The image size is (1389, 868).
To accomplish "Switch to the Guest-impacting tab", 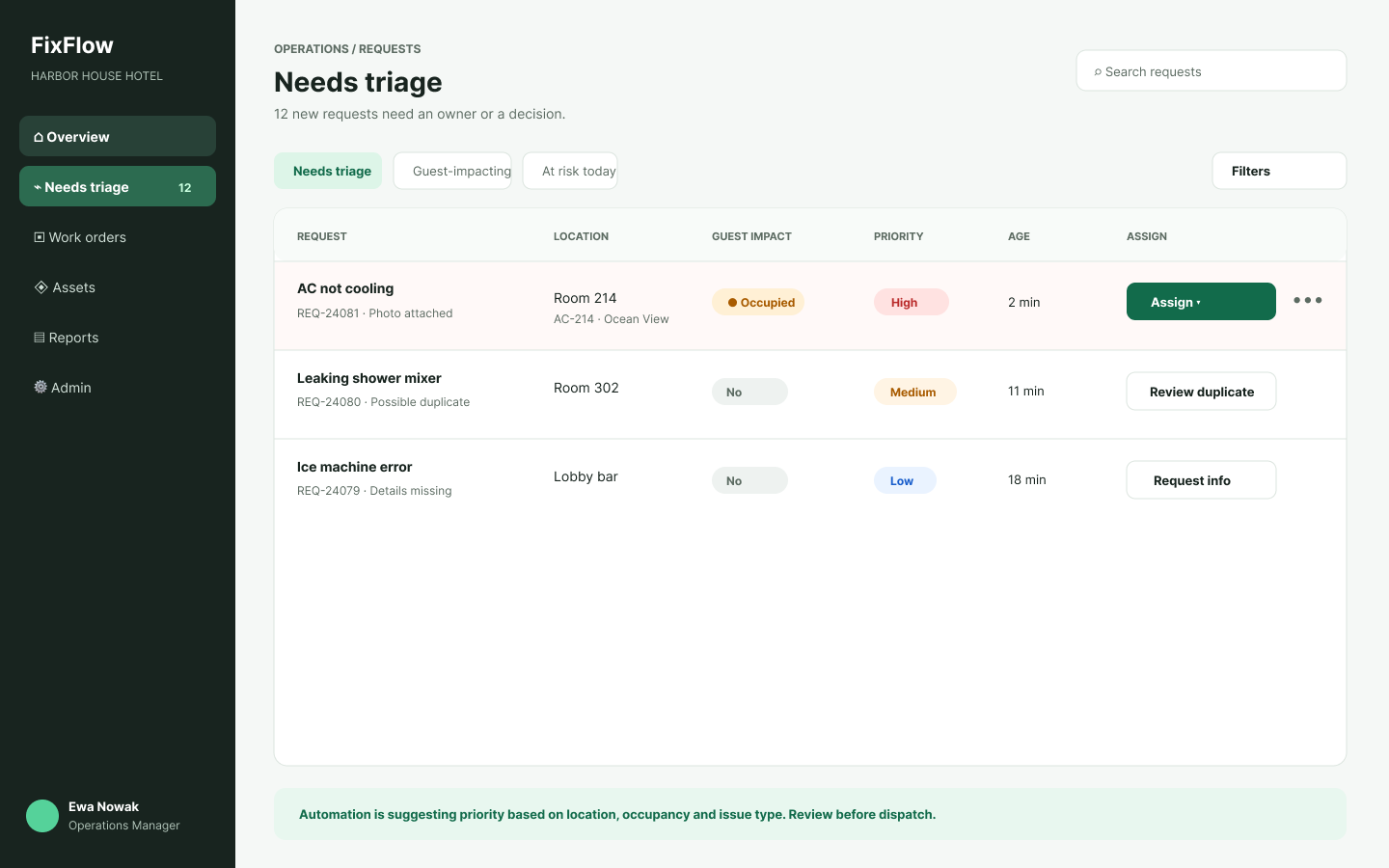I will (x=452, y=171).
